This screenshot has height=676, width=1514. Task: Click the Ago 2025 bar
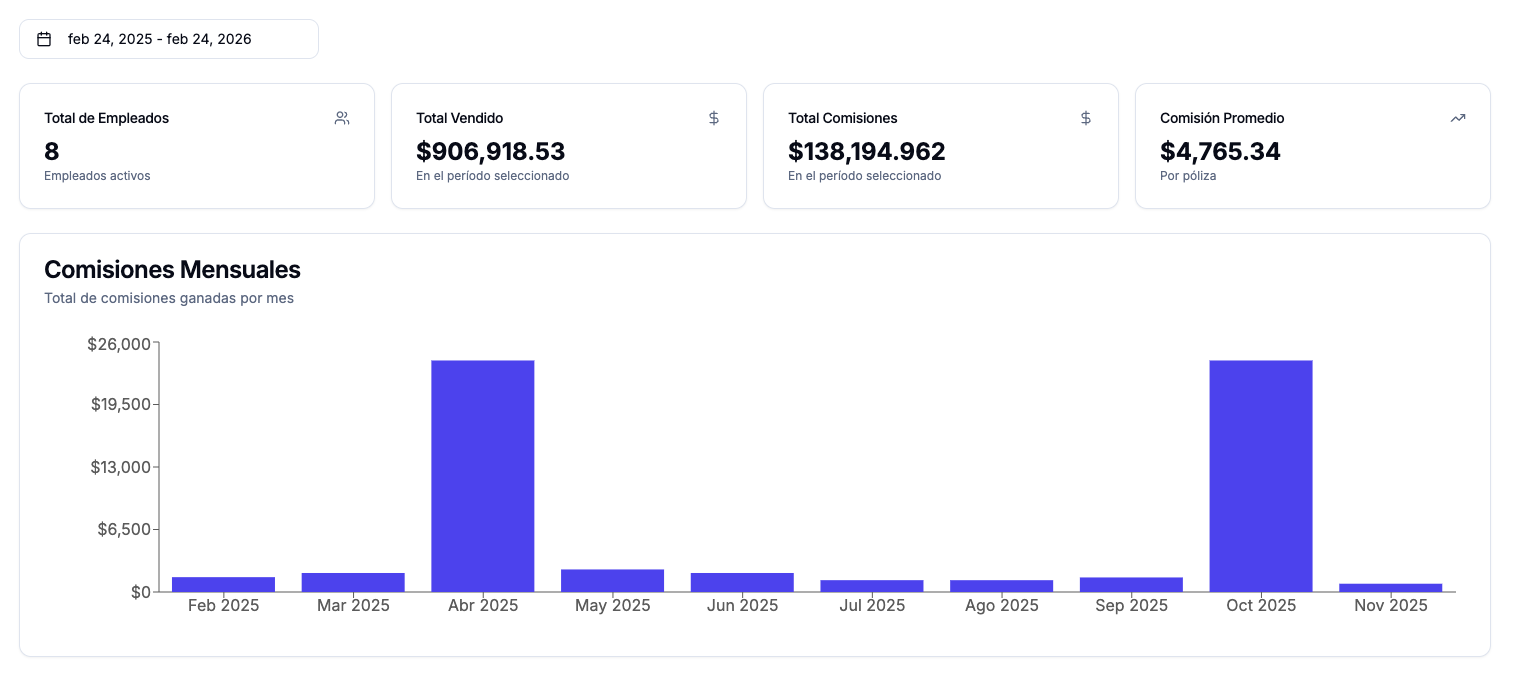[1001, 585]
